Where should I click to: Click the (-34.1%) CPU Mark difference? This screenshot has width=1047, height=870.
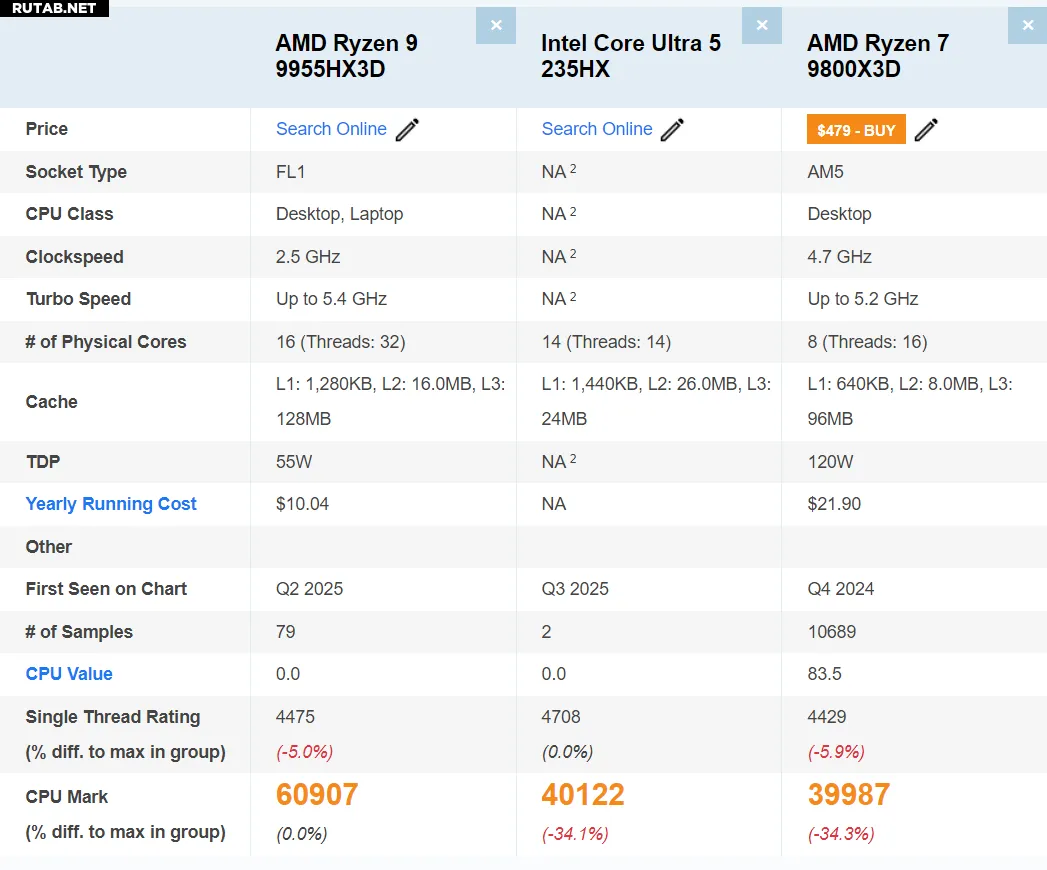click(x=575, y=835)
